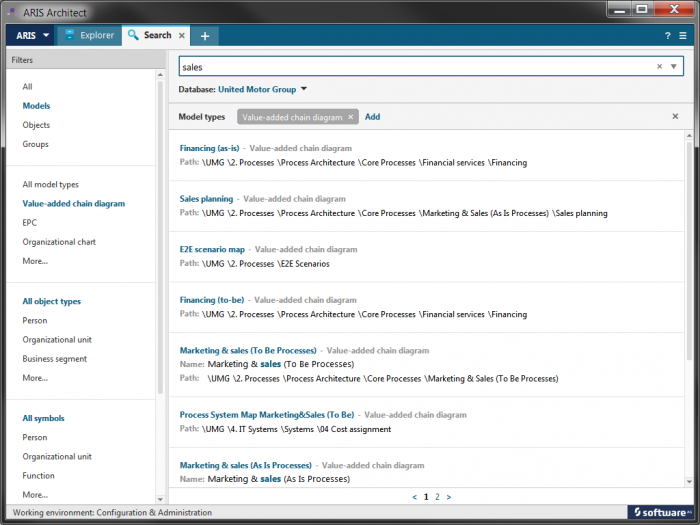Open Marketing & sales (To Be Processes) result
Viewport: 700px width, 525px height.
pos(248,350)
